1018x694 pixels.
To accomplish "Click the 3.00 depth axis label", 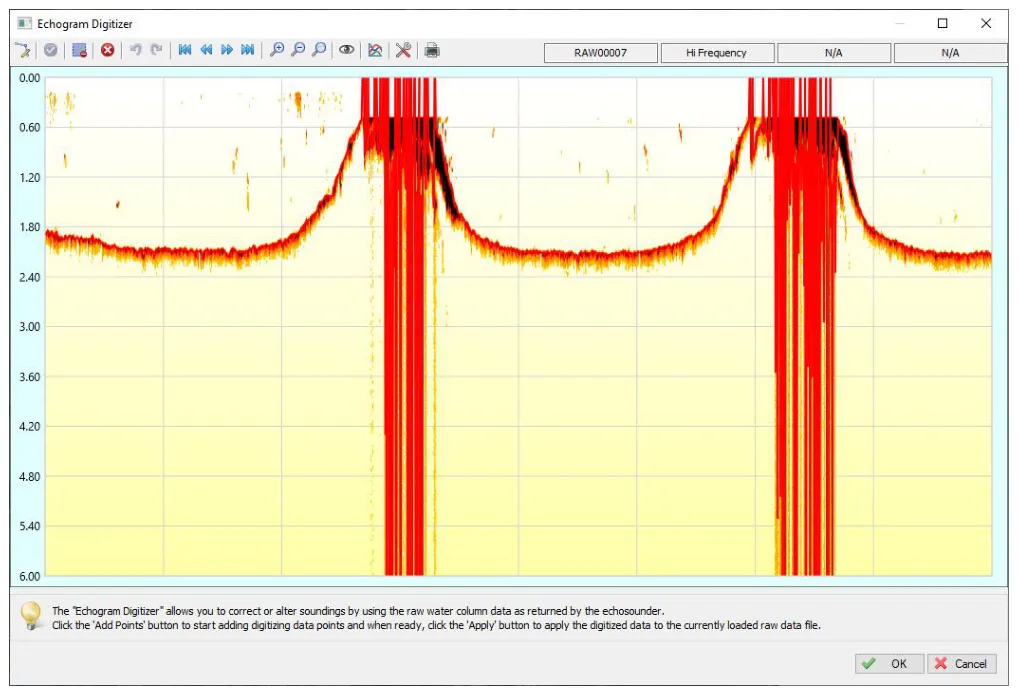I will tap(29, 327).
